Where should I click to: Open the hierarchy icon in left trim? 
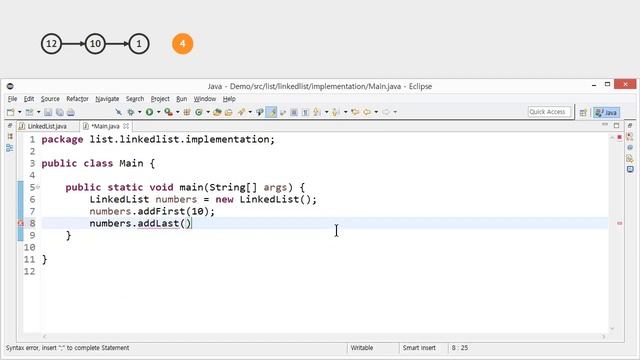[10, 148]
